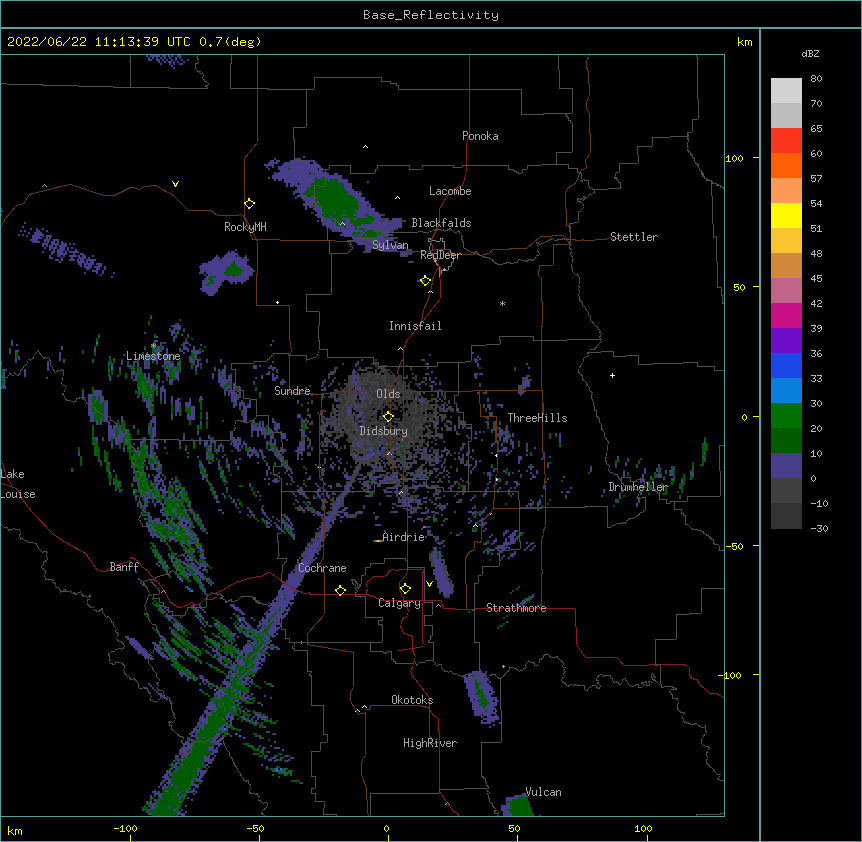
Task: Click the -50 tick on horizontal axis
Action: click(255, 828)
